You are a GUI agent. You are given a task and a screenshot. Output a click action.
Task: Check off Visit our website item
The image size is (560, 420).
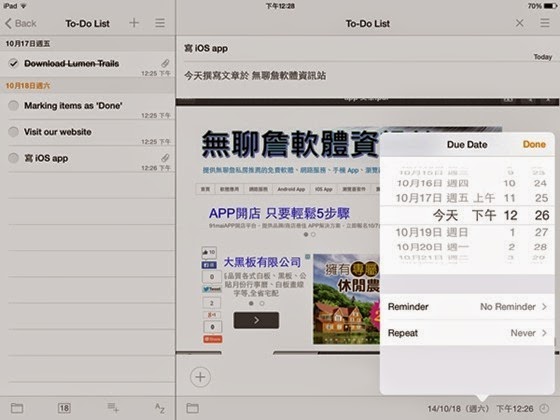pyautogui.click(x=14, y=132)
